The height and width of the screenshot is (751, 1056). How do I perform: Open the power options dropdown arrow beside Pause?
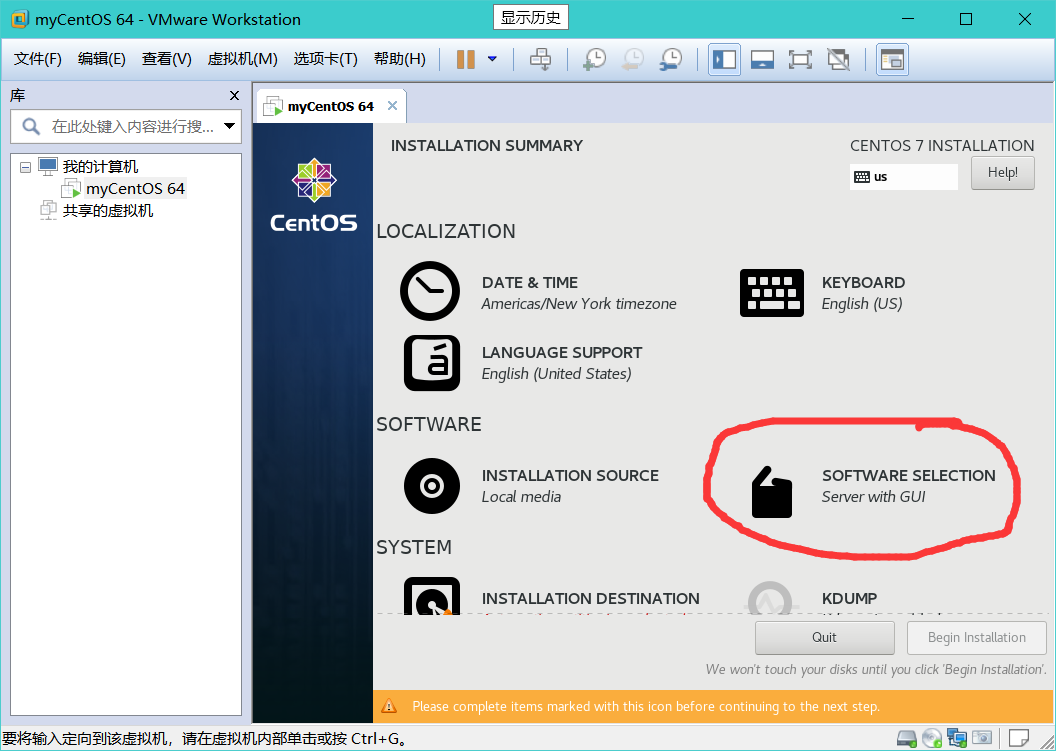492,59
